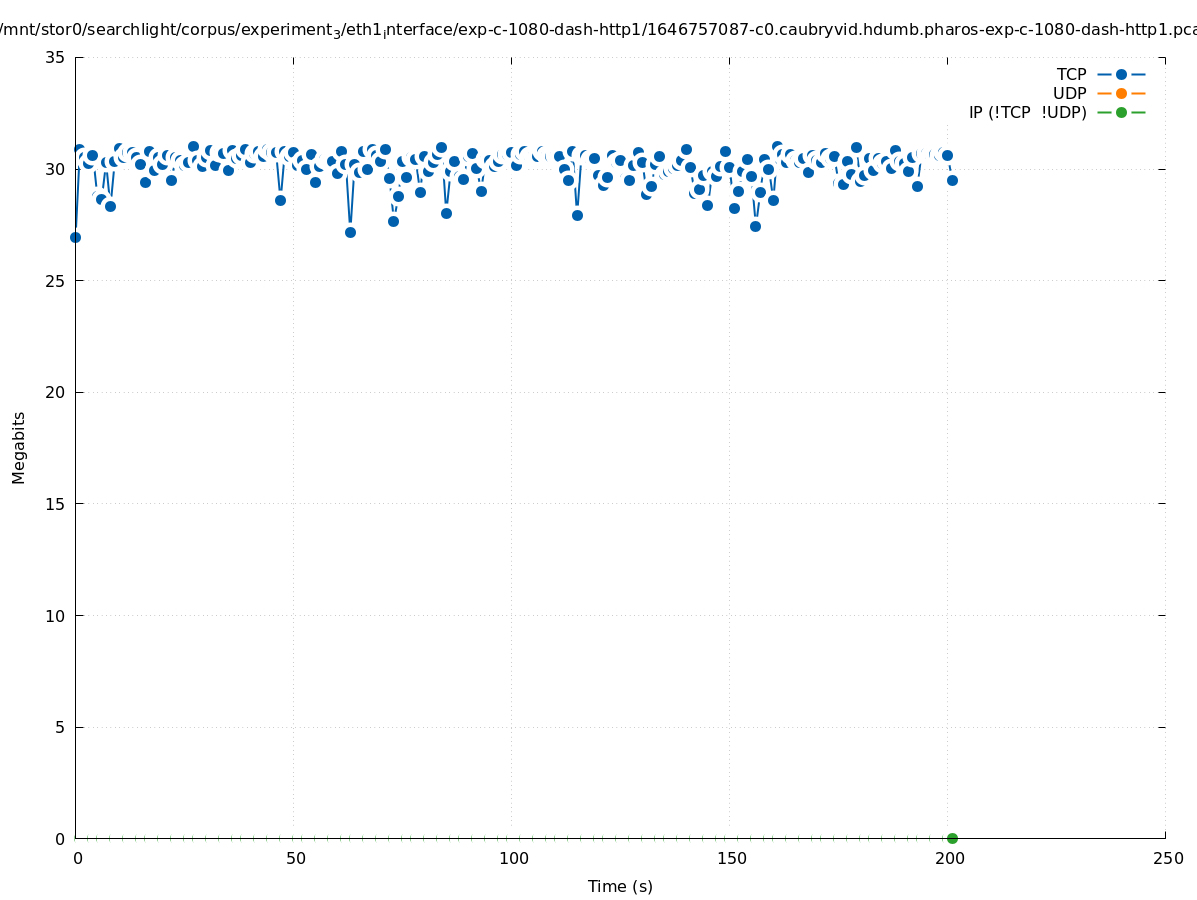Click the TCP dip point just before 50 seconds
This screenshot has height=900, width=1197.
coord(280,200)
